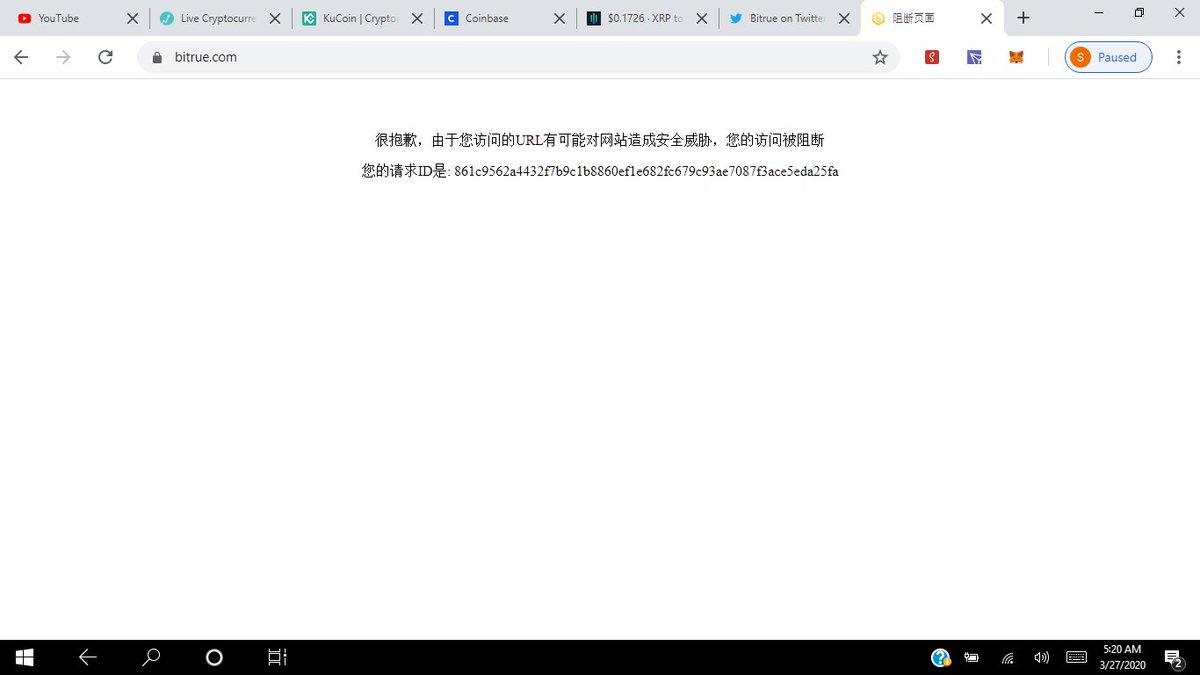Reload the bitrue.com page
Viewport: 1200px width, 675px height.
(105, 57)
